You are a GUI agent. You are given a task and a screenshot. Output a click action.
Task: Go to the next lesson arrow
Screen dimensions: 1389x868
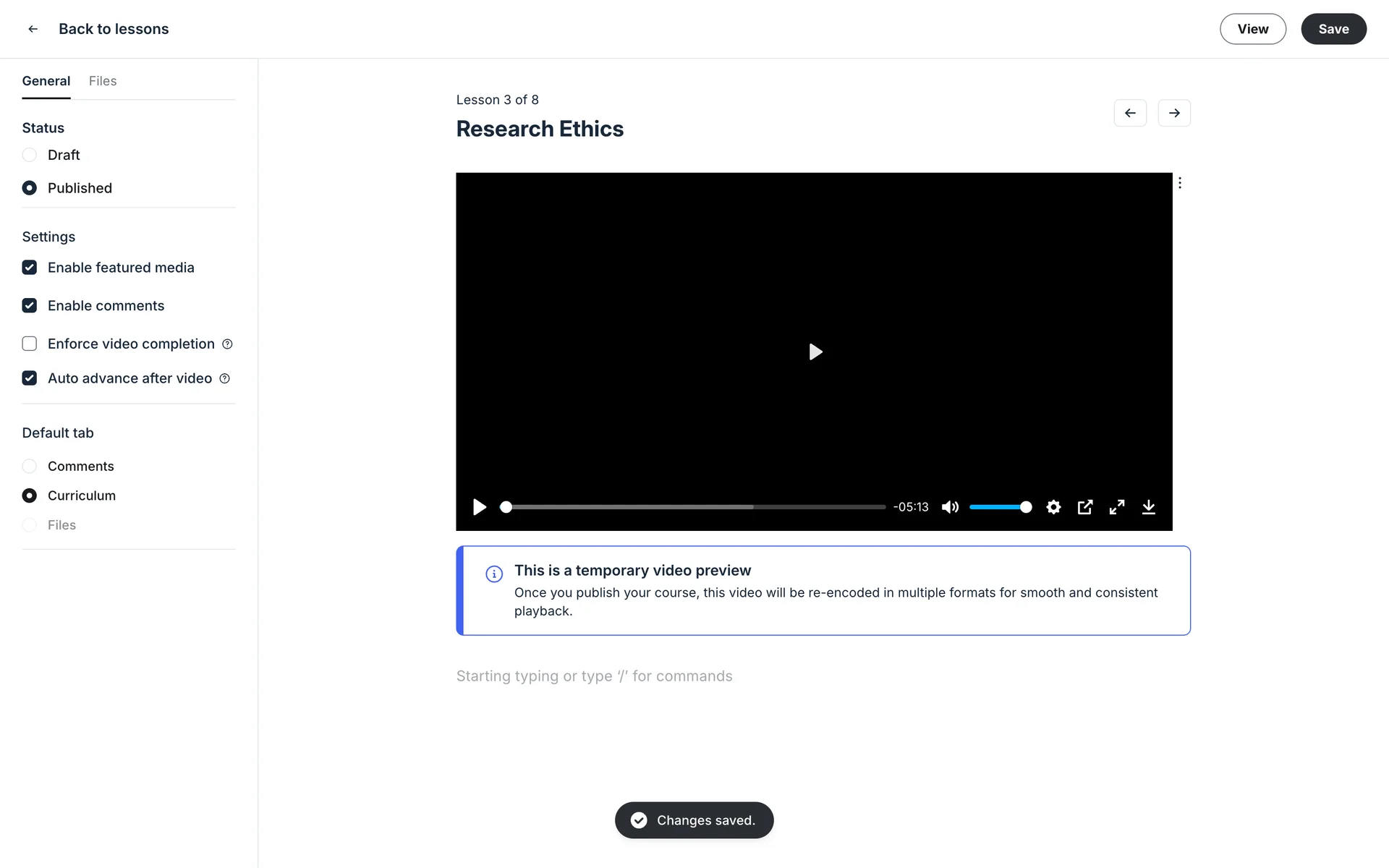pos(1174,113)
